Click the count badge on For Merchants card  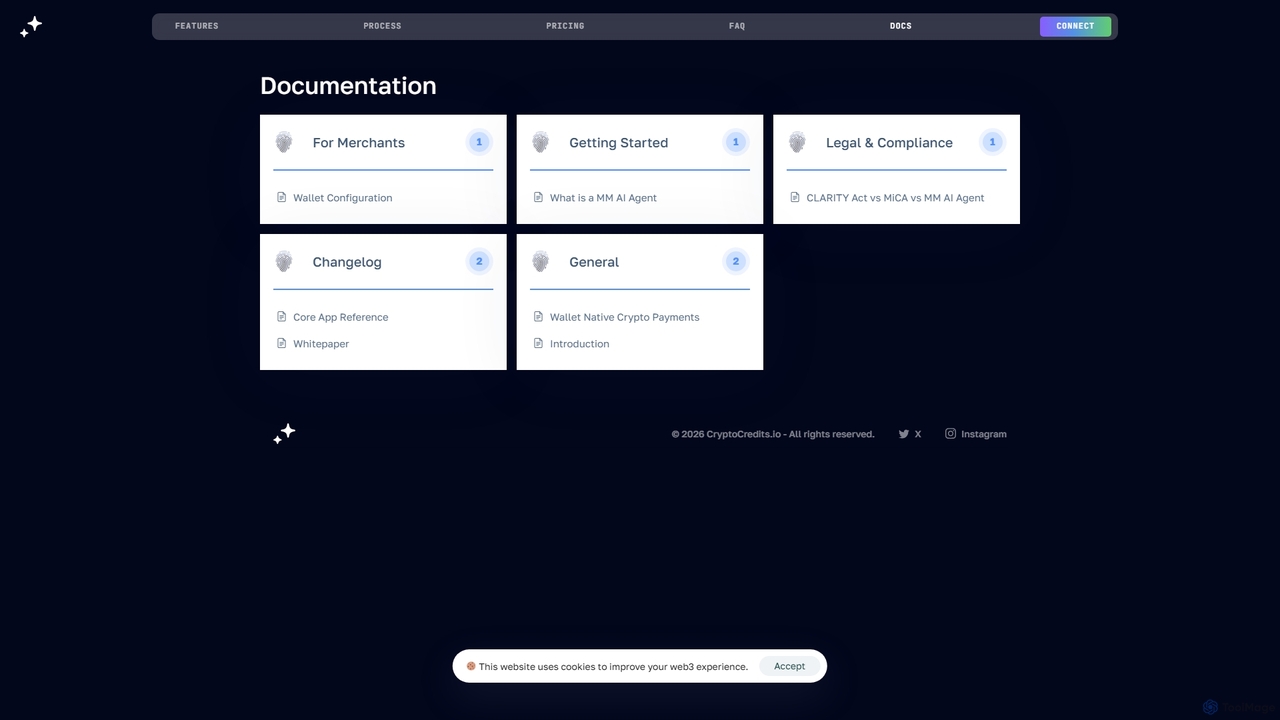point(479,142)
